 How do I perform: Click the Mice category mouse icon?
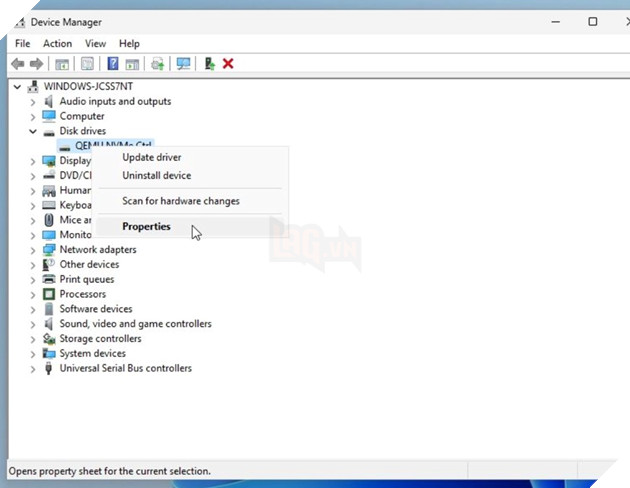49,220
